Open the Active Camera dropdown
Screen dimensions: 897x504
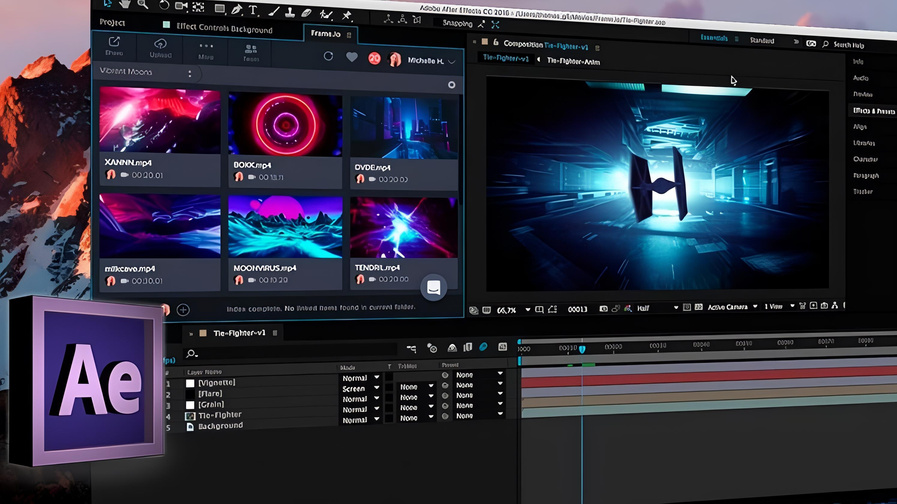click(x=733, y=307)
